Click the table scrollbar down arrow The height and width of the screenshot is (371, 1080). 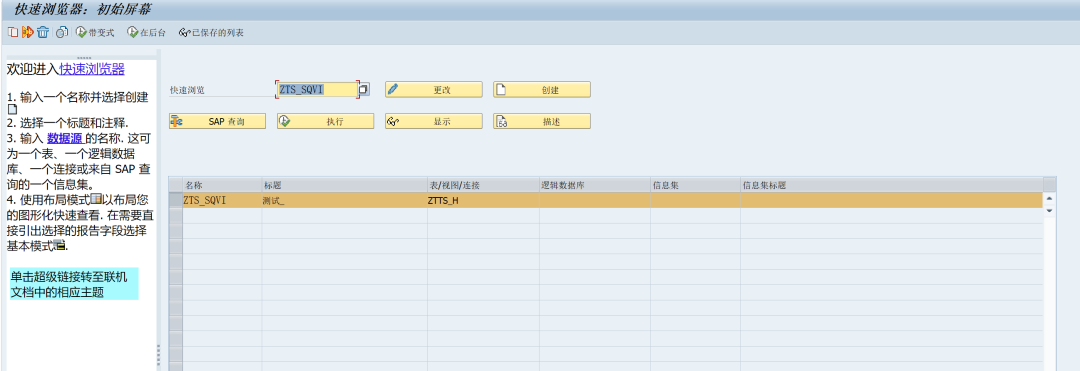pos(1050,210)
